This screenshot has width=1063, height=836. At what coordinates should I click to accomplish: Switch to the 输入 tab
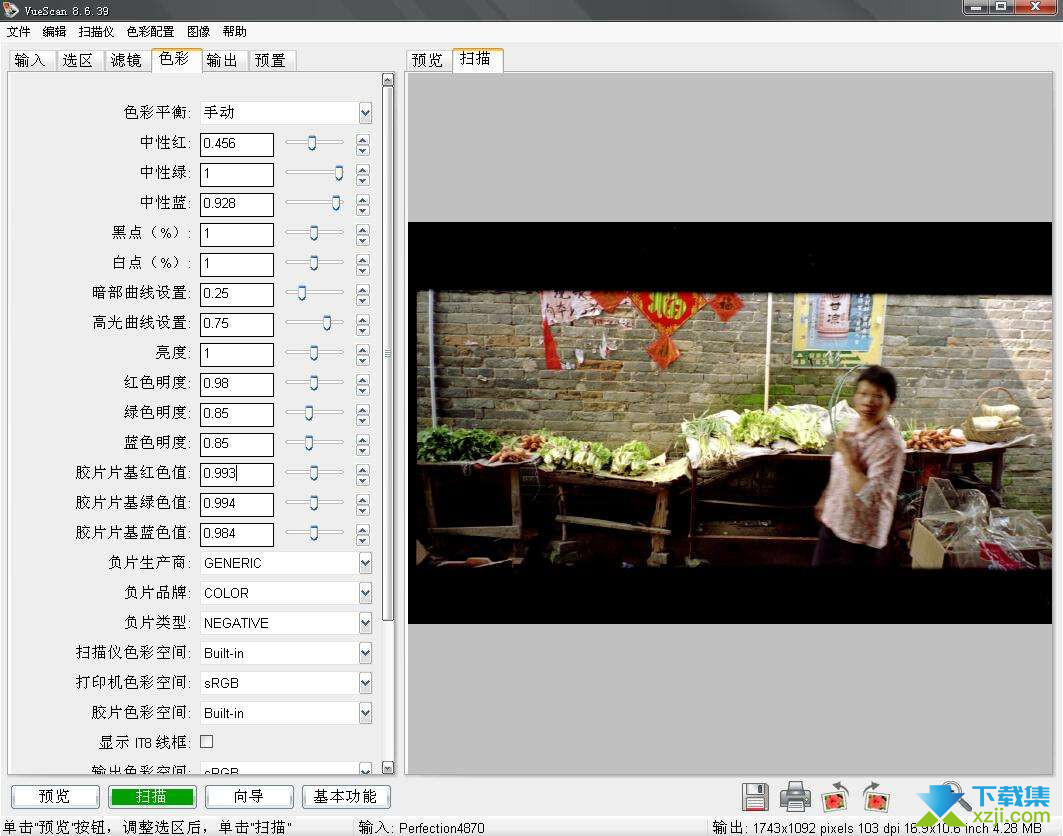tap(30, 60)
